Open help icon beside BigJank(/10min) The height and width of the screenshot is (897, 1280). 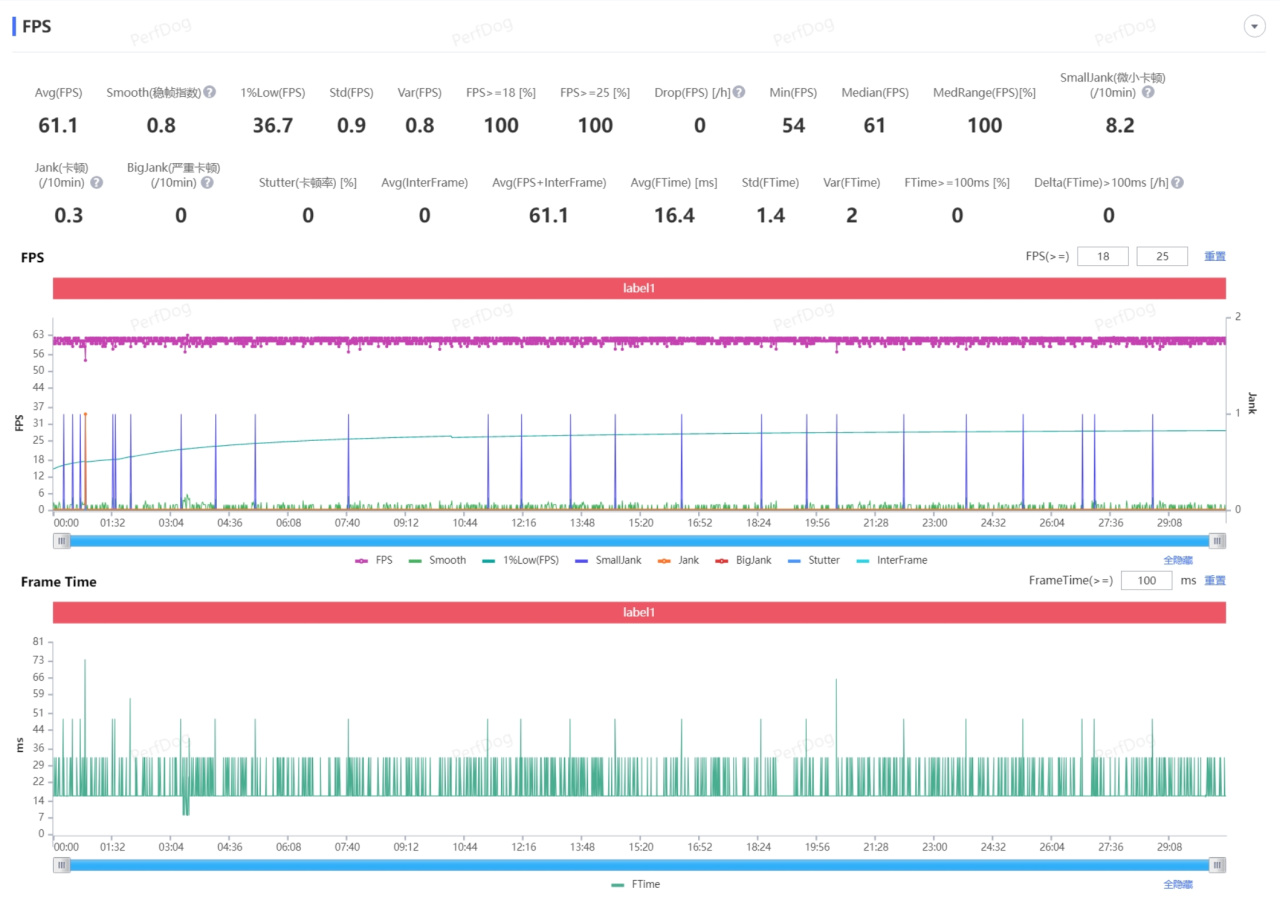pyautogui.click(x=207, y=183)
